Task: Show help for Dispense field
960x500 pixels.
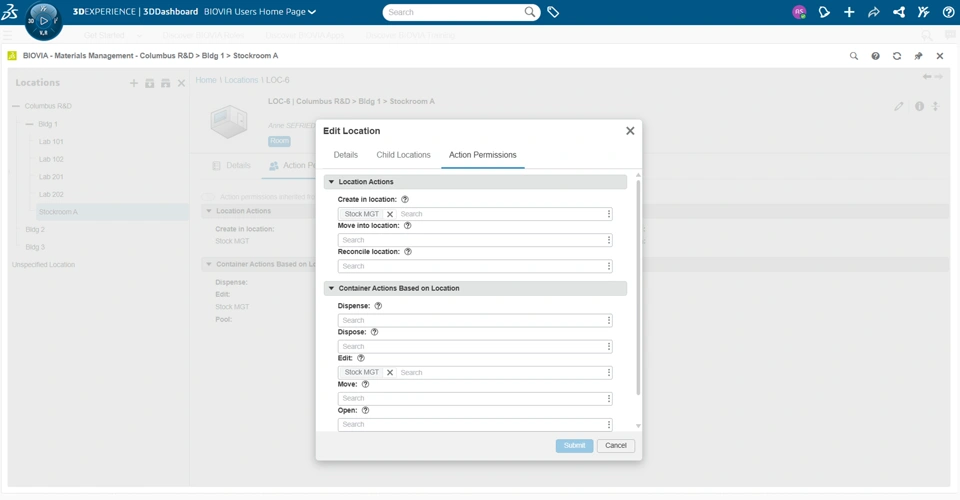Action: (378, 306)
